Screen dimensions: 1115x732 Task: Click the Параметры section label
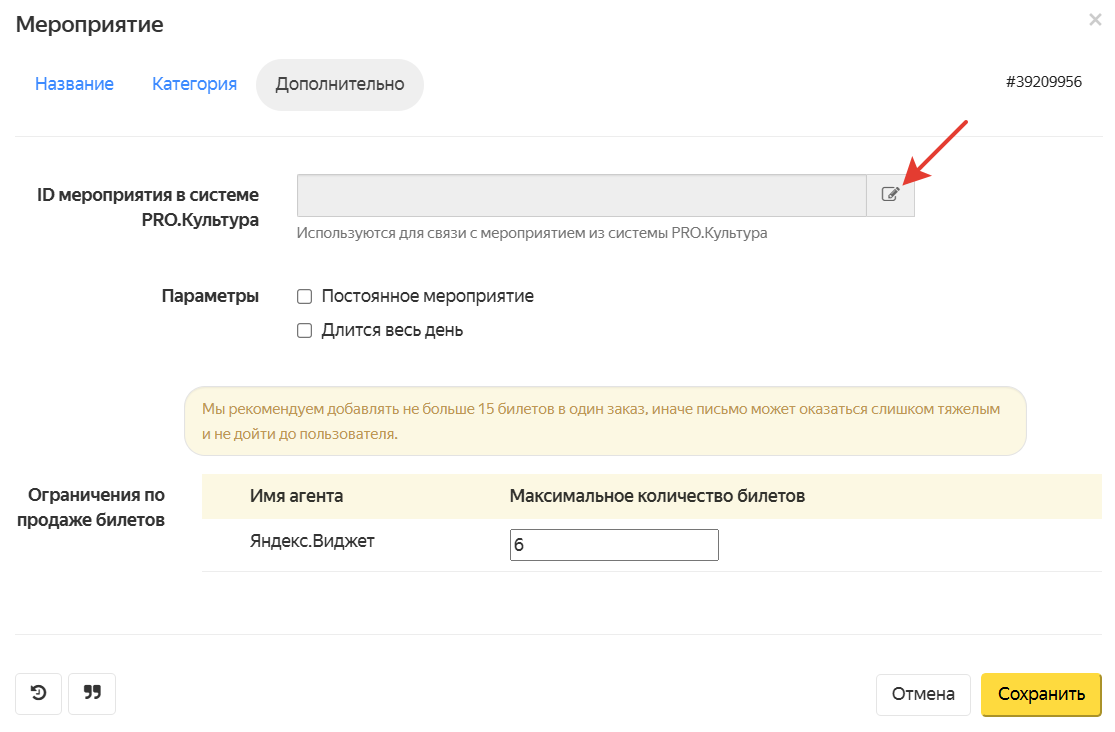point(210,296)
